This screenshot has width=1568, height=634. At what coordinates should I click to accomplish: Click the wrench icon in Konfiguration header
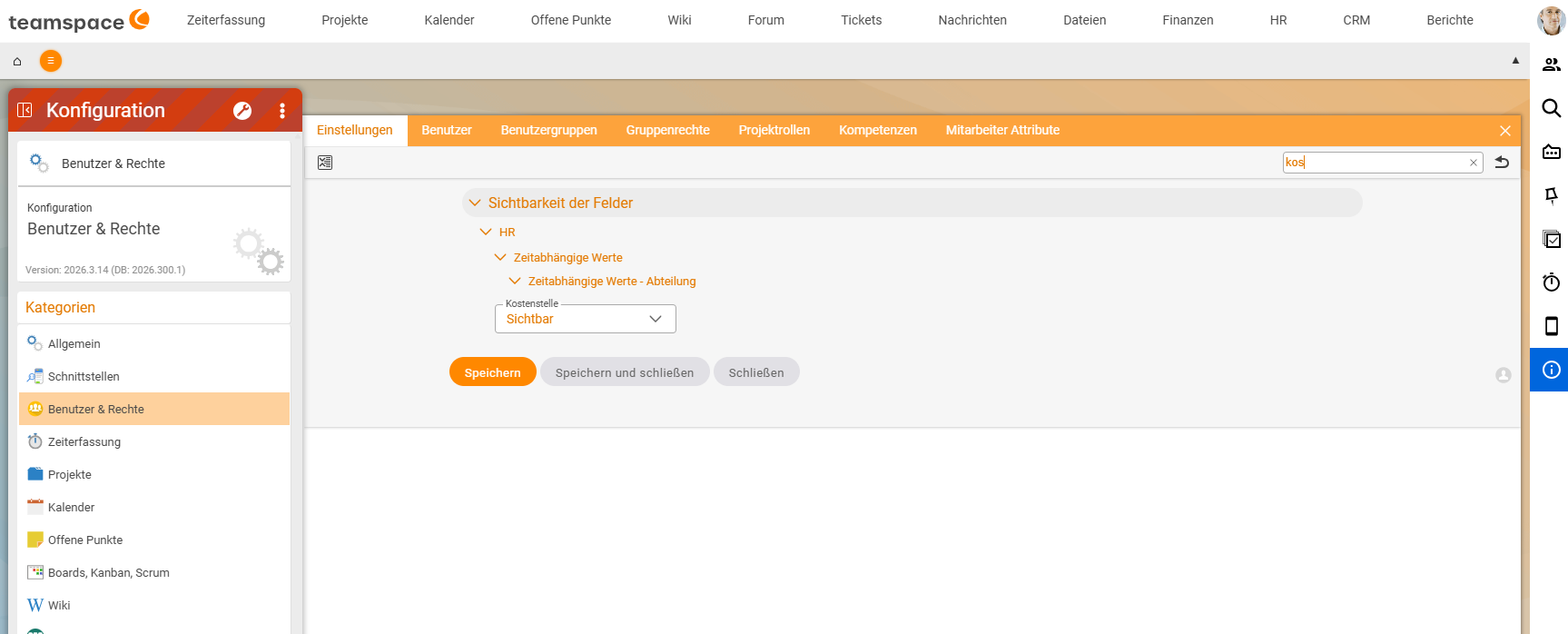pyautogui.click(x=242, y=111)
